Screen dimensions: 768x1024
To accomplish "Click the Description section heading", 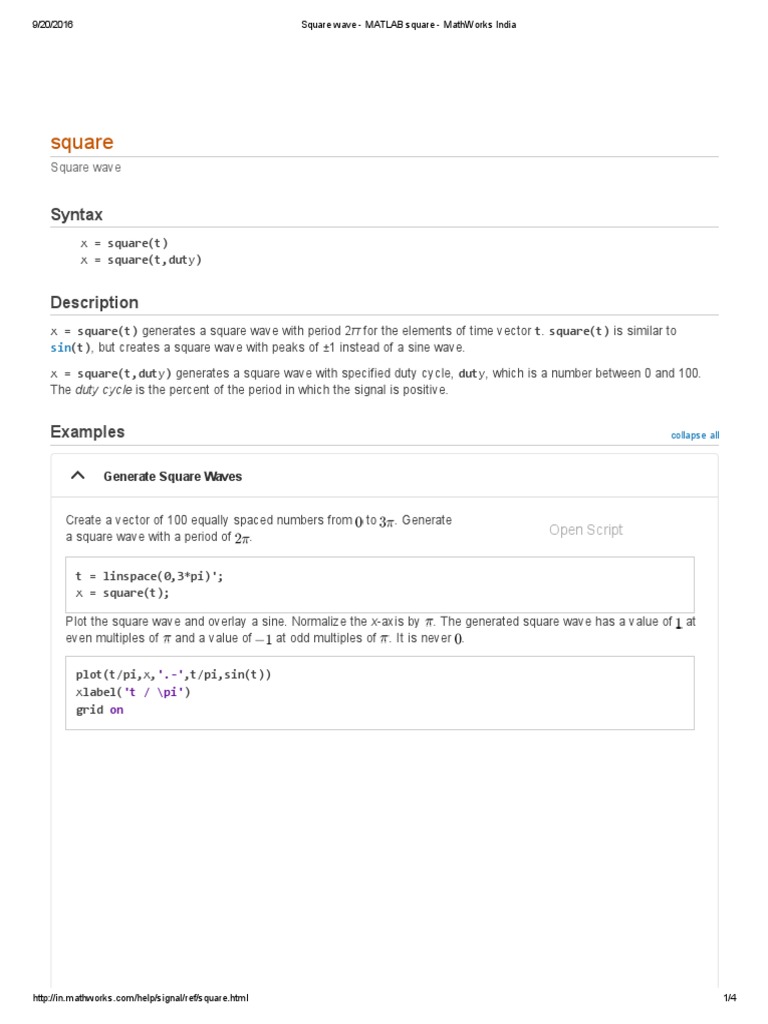I will coord(94,303).
